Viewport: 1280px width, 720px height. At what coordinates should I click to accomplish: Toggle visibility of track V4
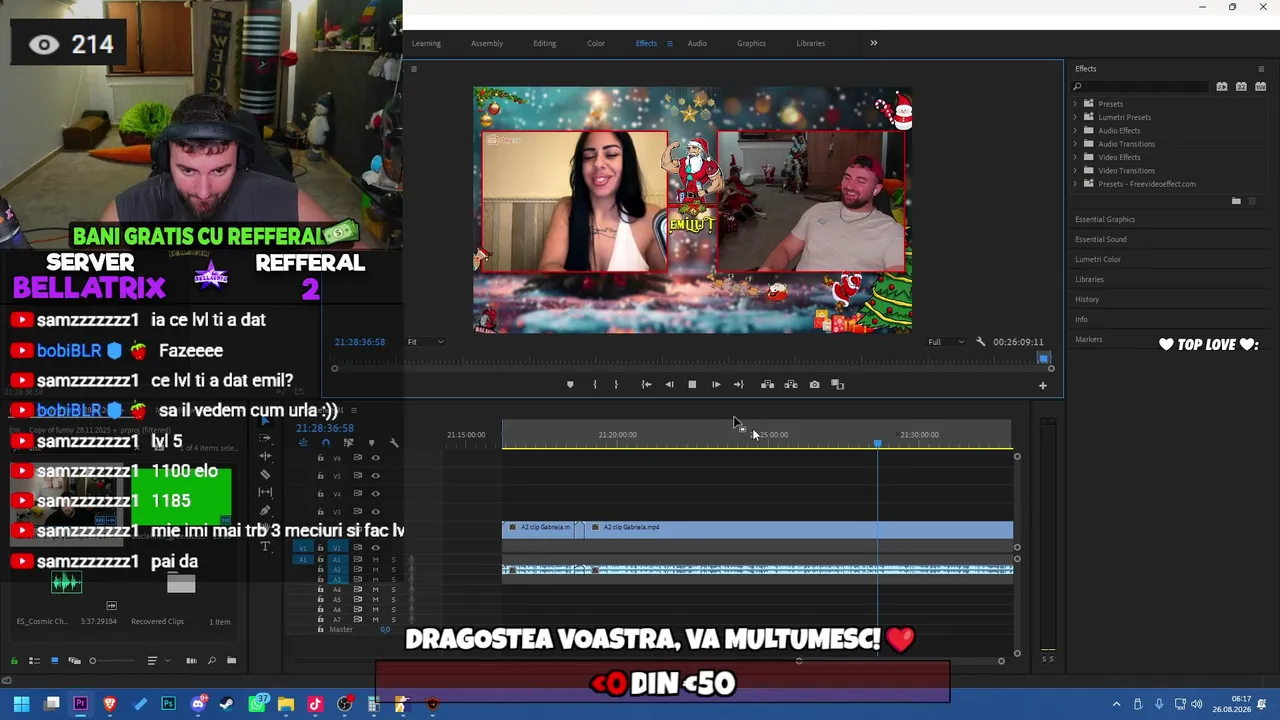point(375,494)
